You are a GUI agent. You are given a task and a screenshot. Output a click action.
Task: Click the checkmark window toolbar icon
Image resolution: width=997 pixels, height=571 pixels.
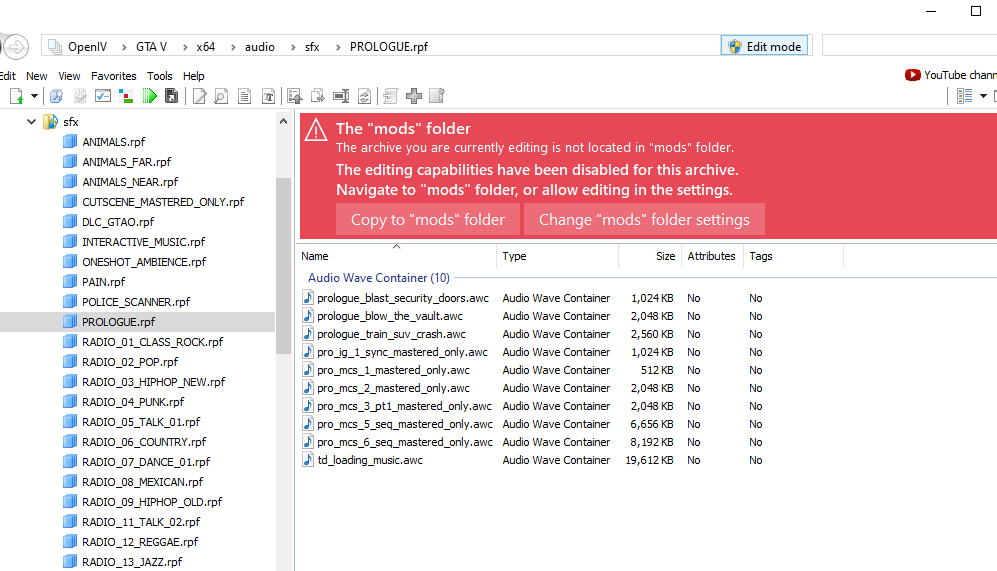tap(102, 96)
